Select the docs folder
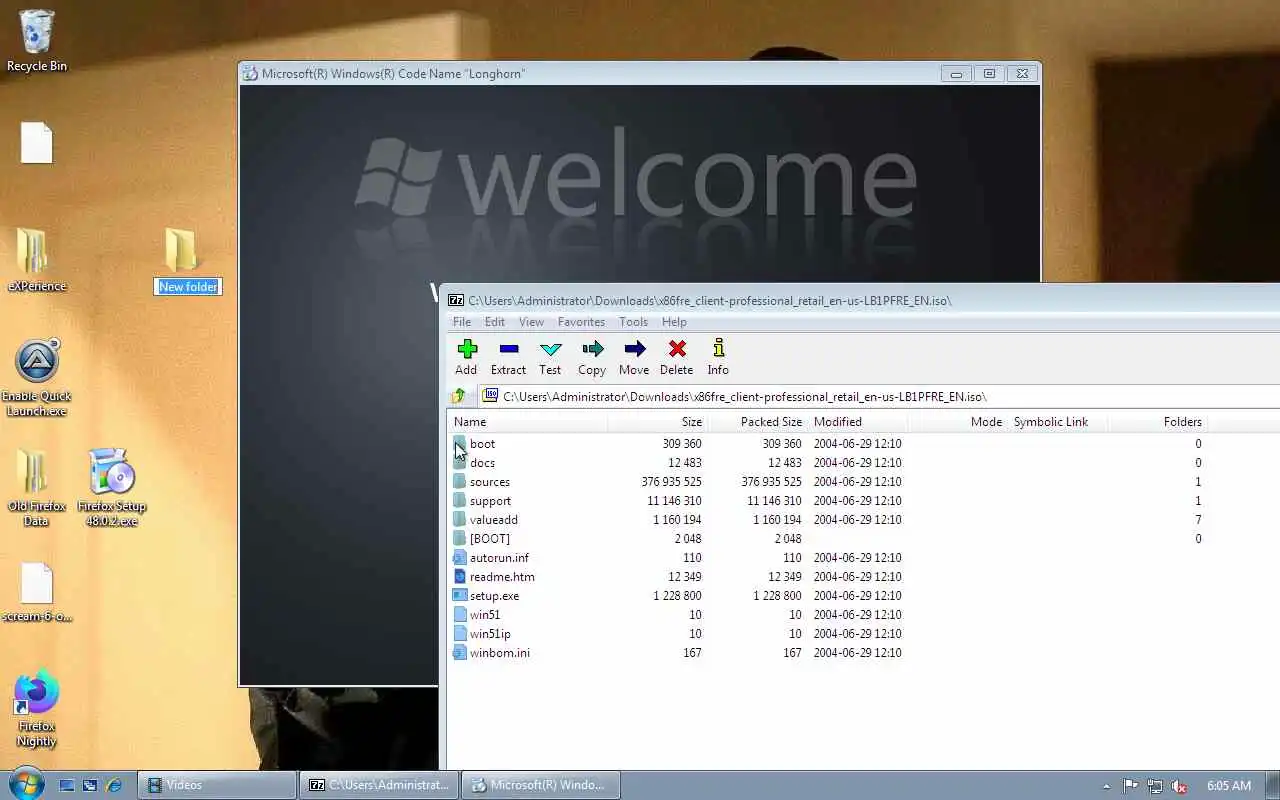1280x800 pixels. tap(482, 463)
